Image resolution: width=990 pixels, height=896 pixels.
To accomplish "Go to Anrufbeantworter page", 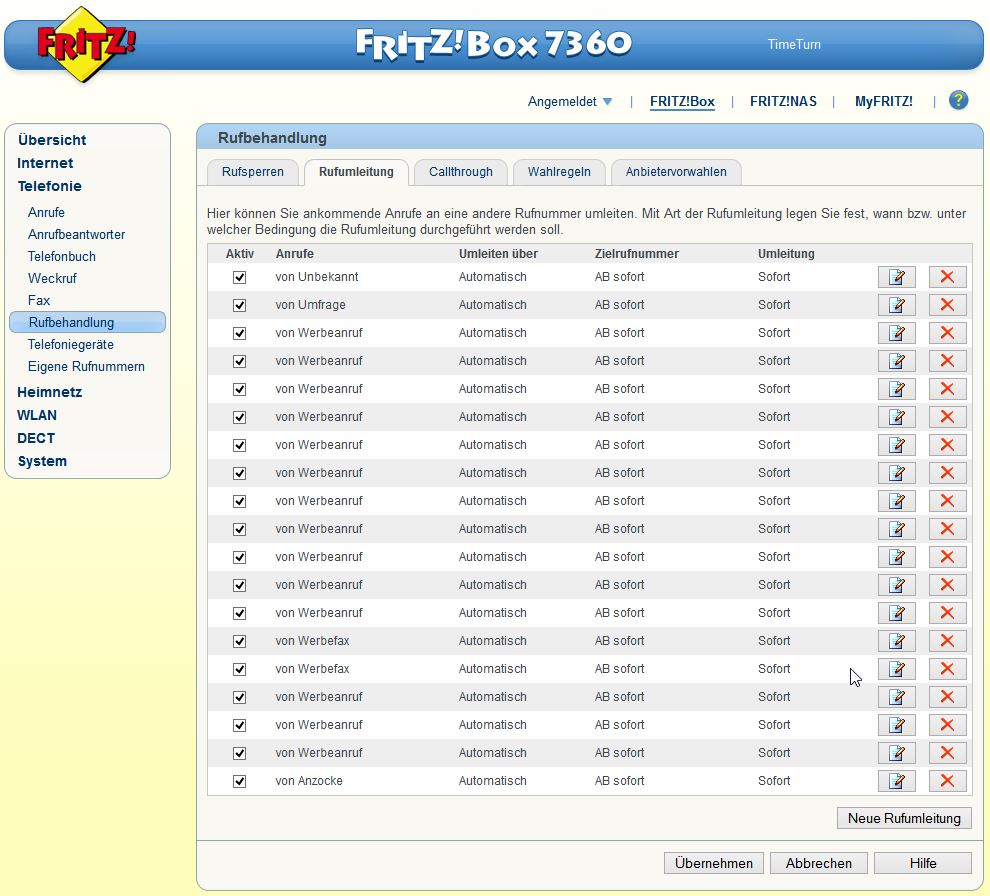I will 76,234.
